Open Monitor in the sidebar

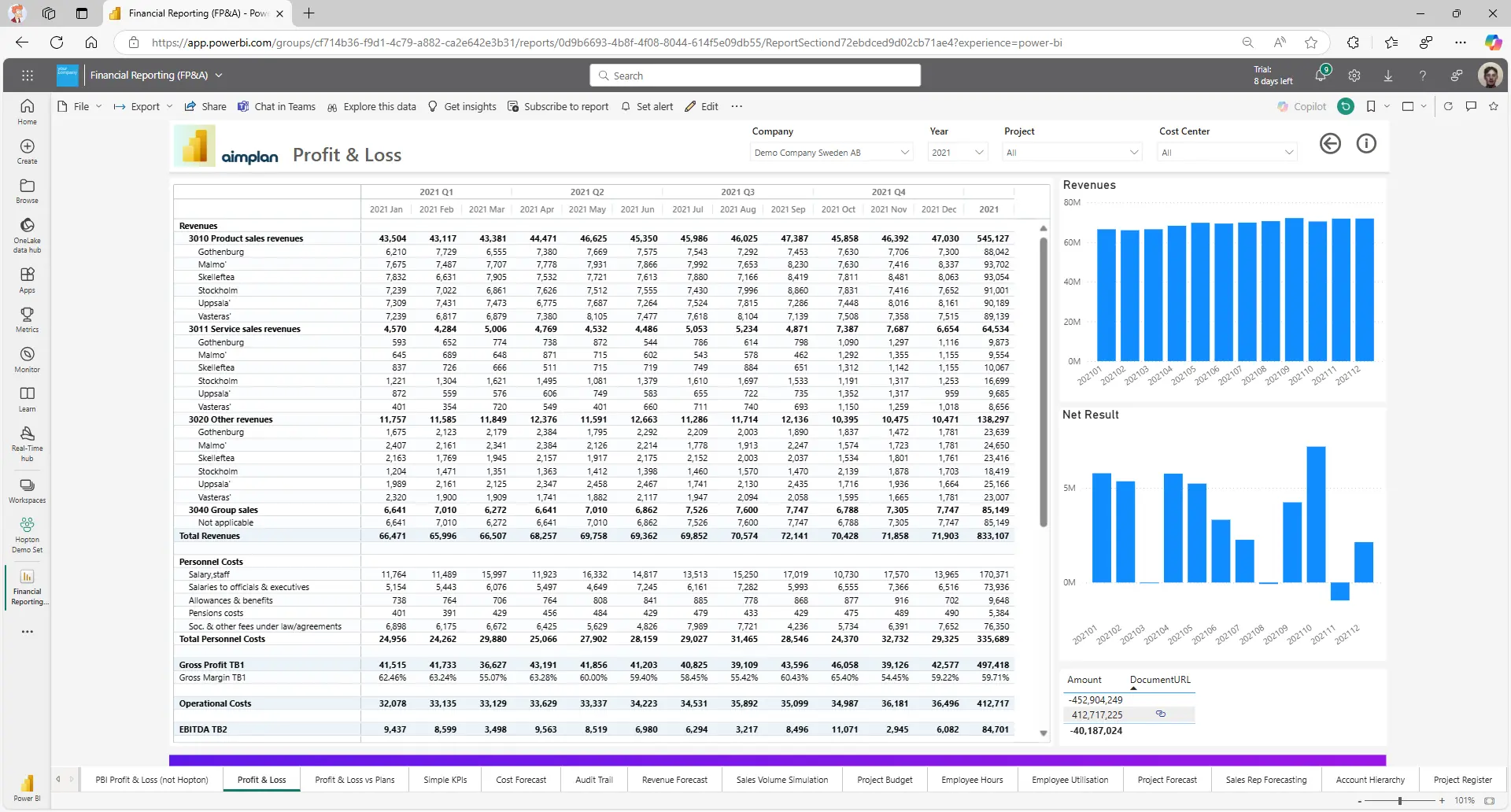tap(28, 360)
